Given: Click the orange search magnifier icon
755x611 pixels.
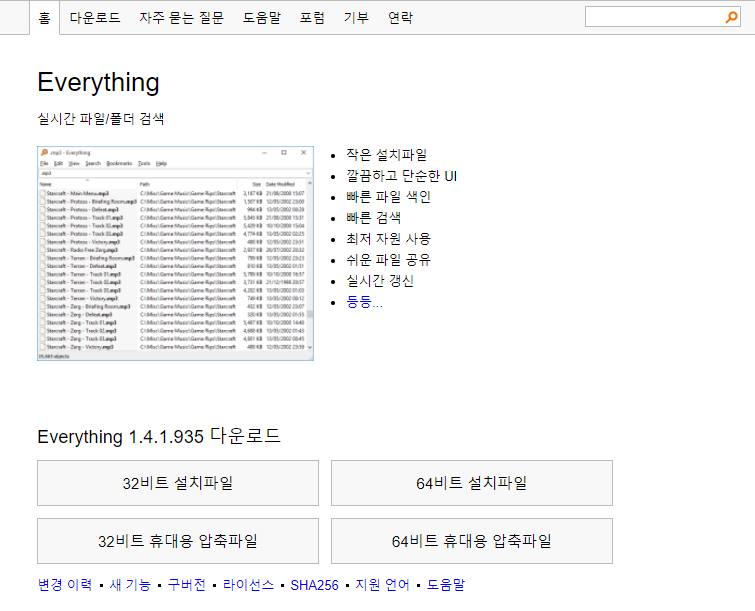Looking at the screenshot, I should (731, 17).
